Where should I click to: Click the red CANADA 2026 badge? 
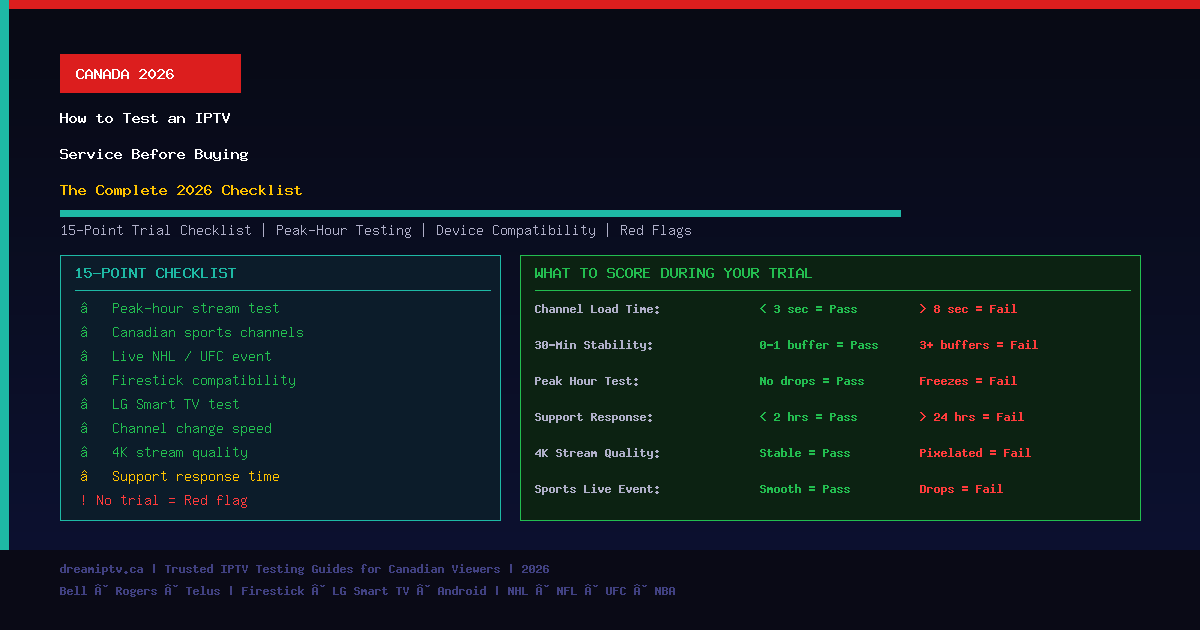click(150, 74)
